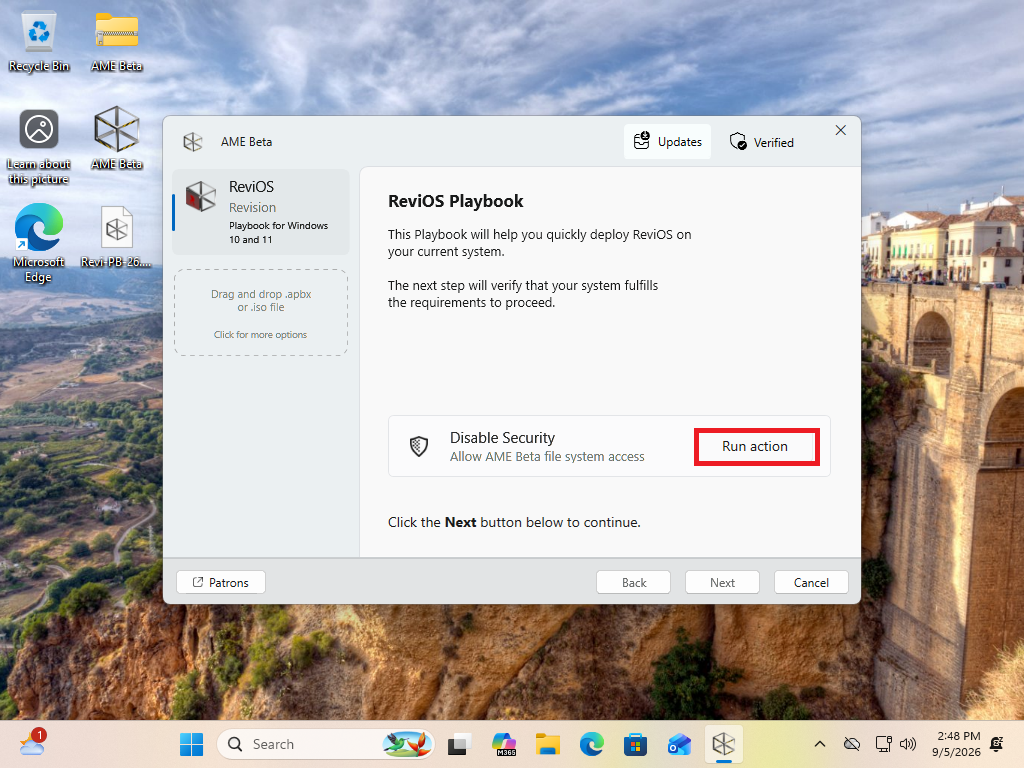Screen dimensions: 1024x768
Task: Click the AME Beta logo in title bar
Action: click(193, 142)
